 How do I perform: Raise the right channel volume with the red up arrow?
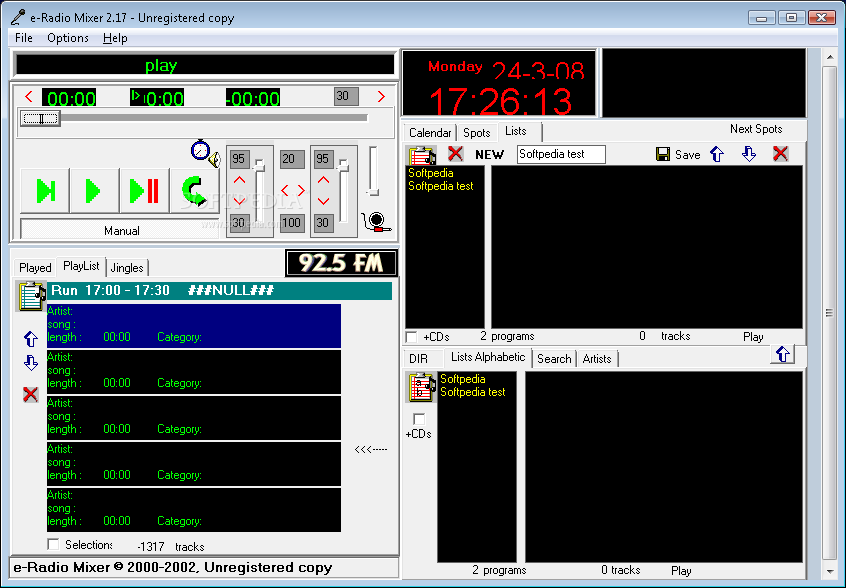[323, 180]
